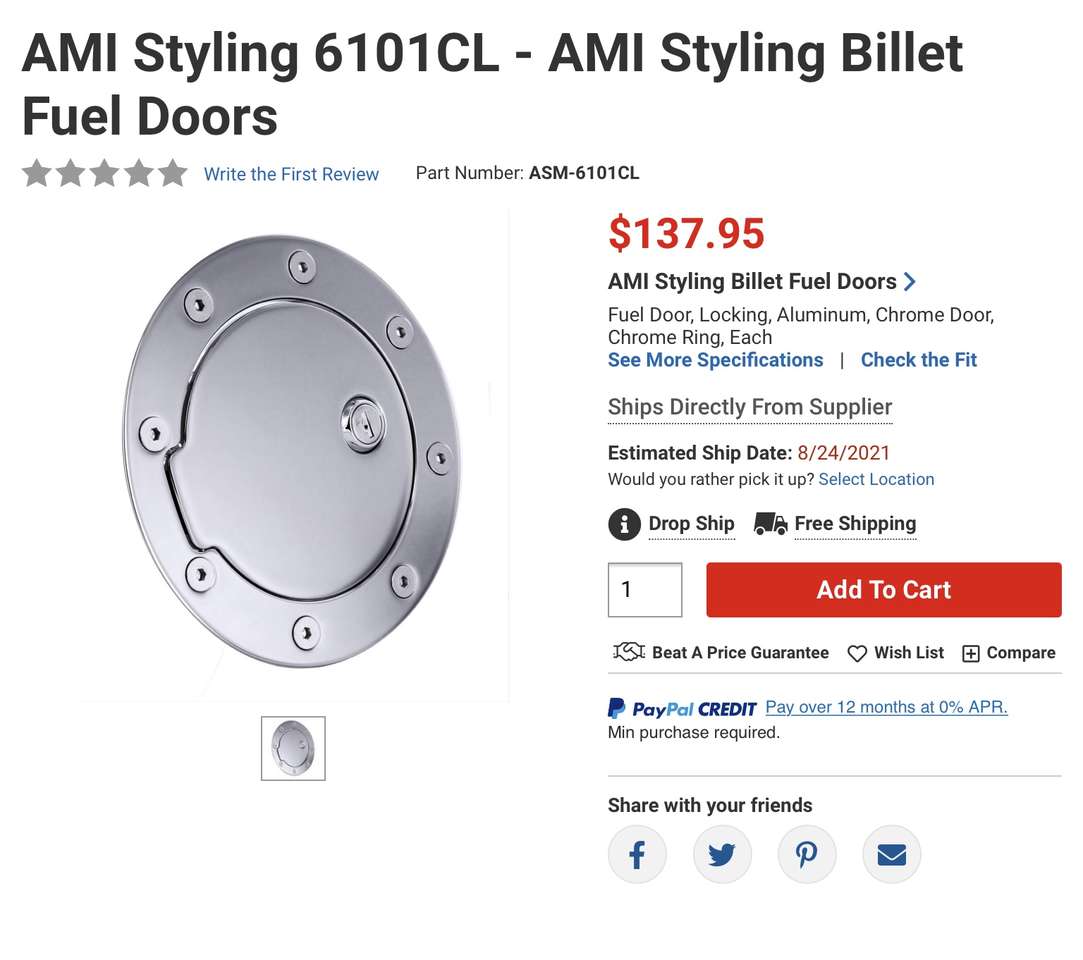1083x960 pixels.
Task: Share product on Pinterest
Action: click(x=807, y=855)
